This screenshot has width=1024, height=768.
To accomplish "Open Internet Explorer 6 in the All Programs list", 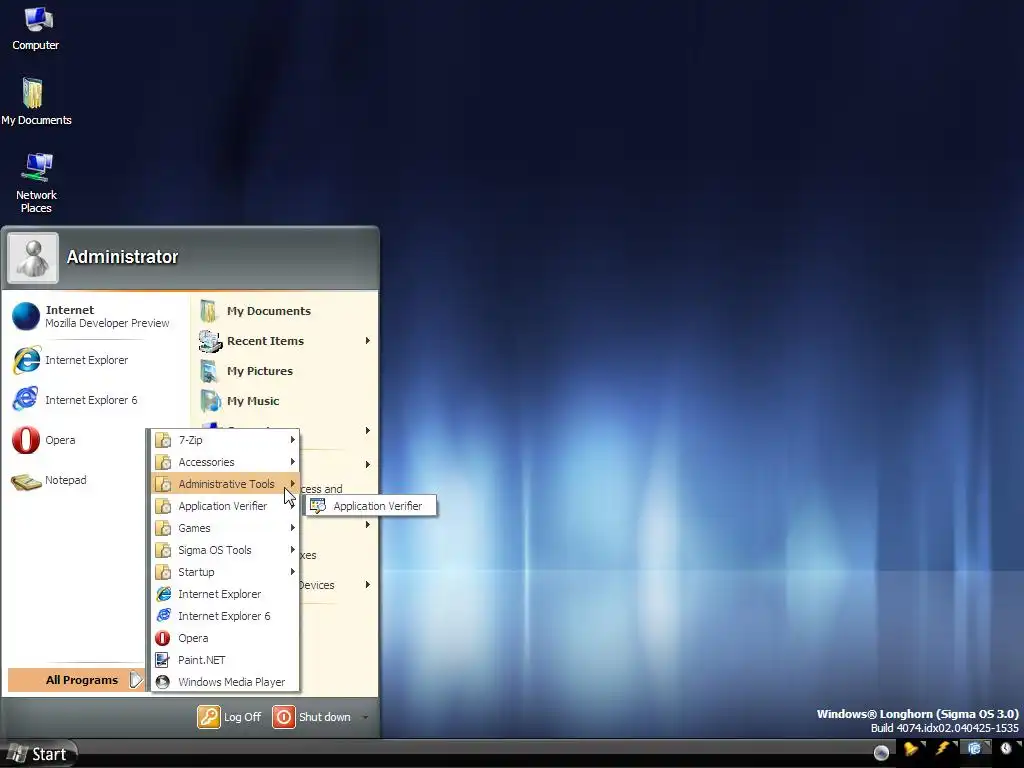I will click(225, 616).
